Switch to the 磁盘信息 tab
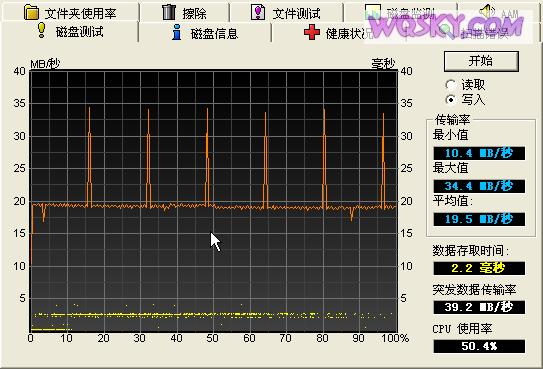This screenshot has width=543, height=369. point(204,33)
